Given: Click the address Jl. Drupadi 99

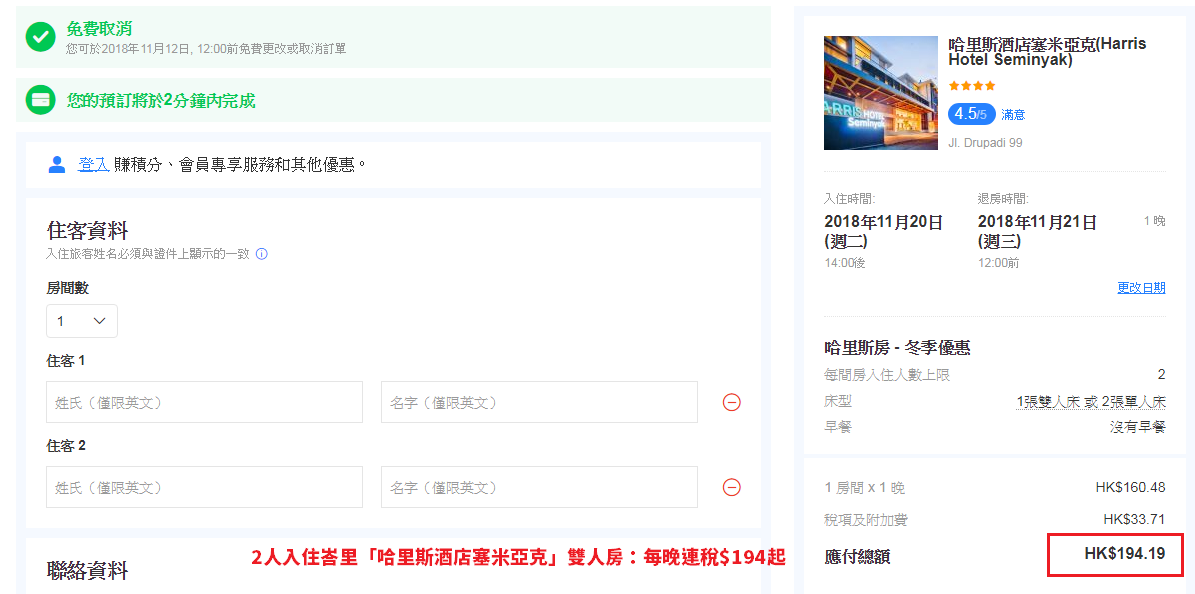Looking at the screenshot, I should 985,143.
